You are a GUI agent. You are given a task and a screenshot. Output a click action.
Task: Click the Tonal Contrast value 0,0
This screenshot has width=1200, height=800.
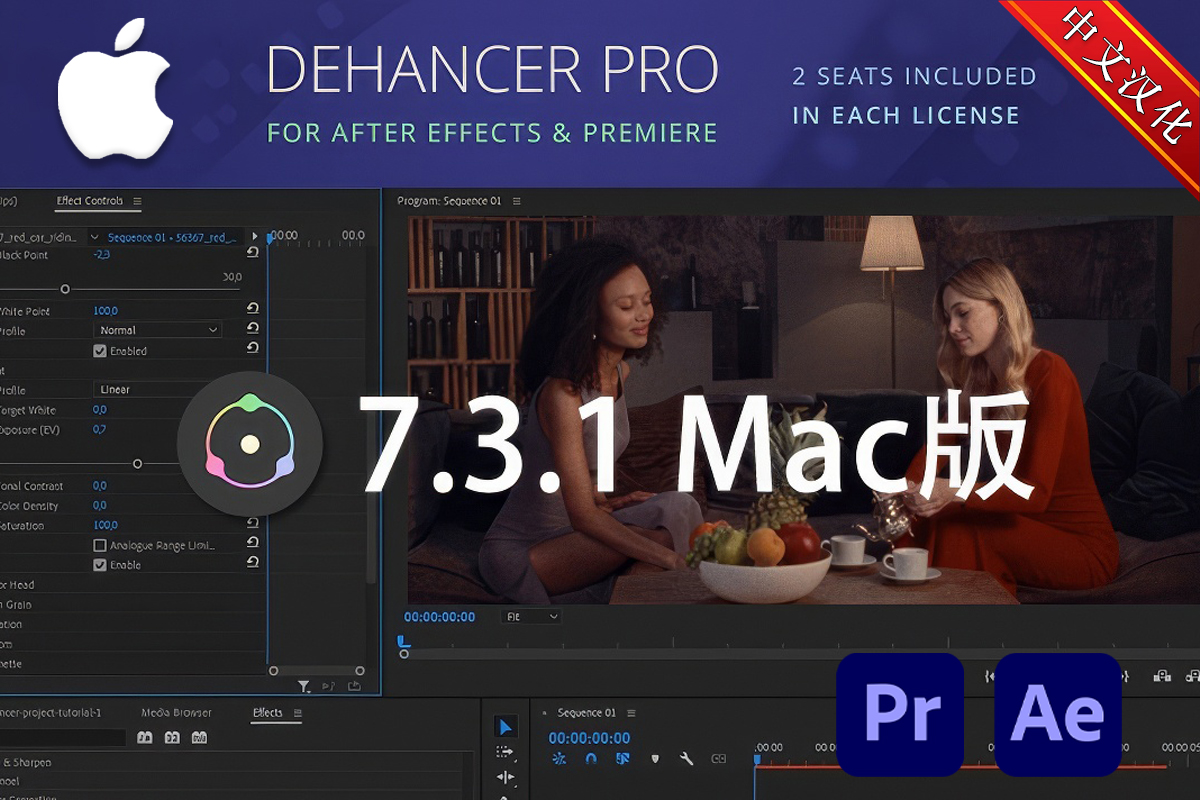click(99, 486)
